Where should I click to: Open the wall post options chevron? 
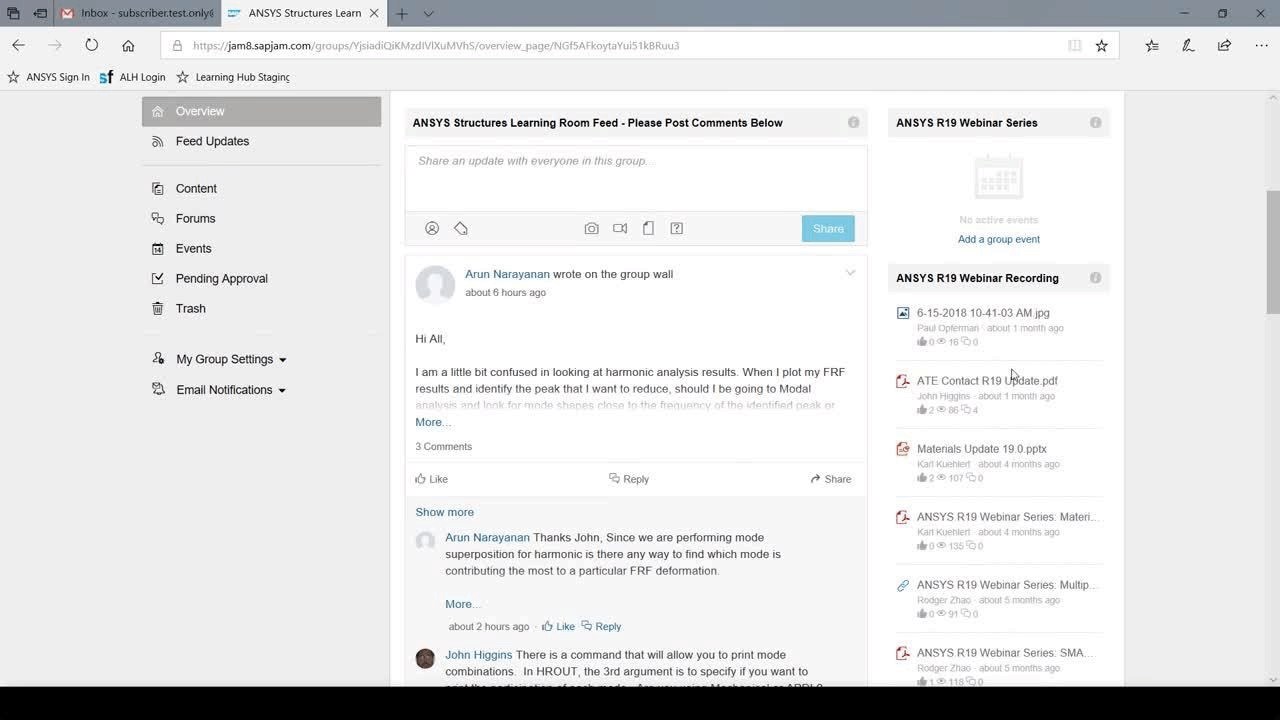(x=850, y=273)
